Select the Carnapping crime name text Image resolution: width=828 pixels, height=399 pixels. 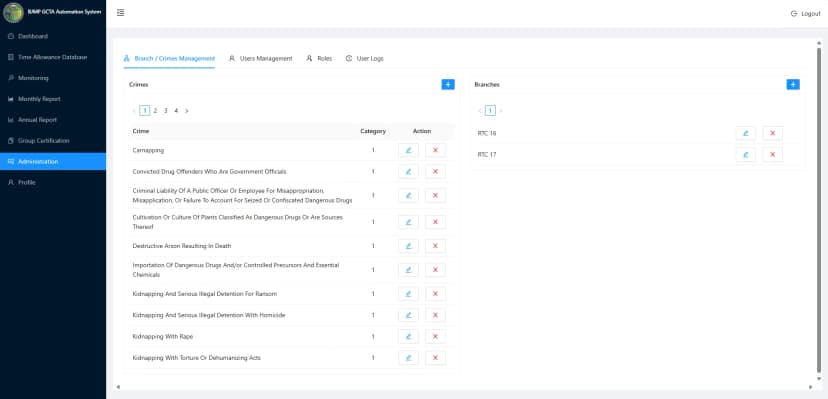pyautogui.click(x=148, y=150)
